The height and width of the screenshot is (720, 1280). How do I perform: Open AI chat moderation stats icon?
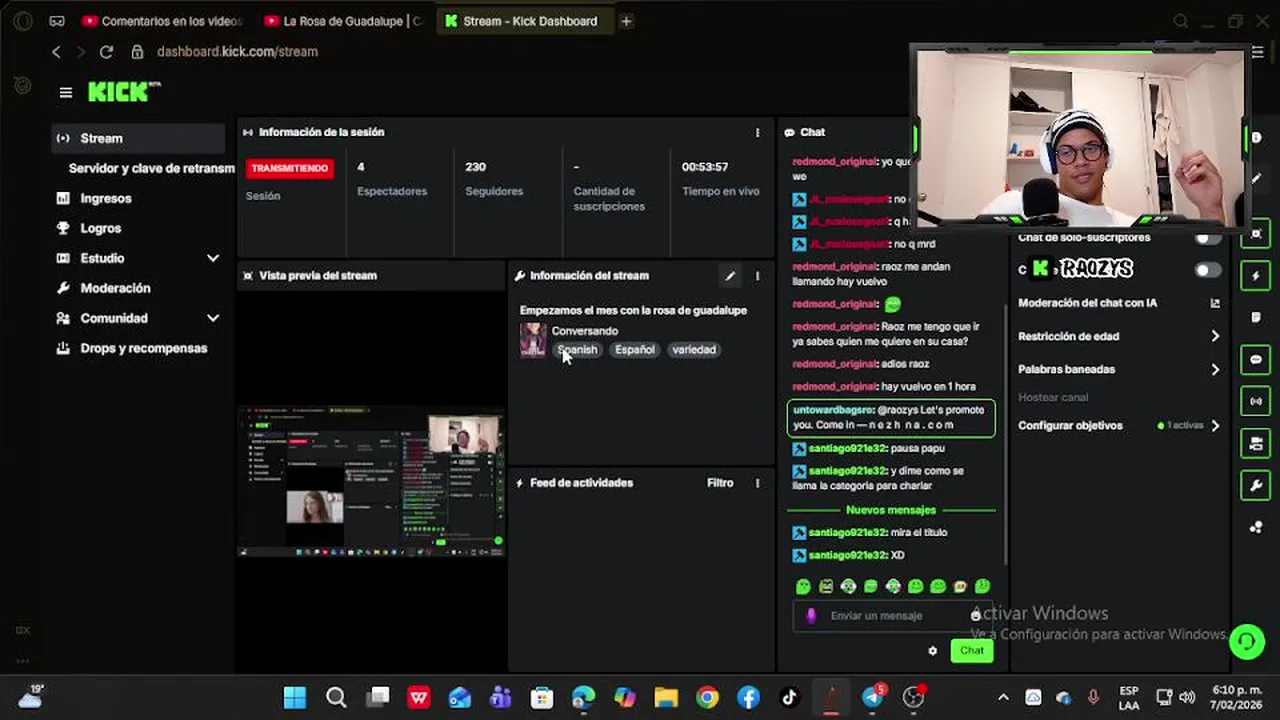(1215, 303)
